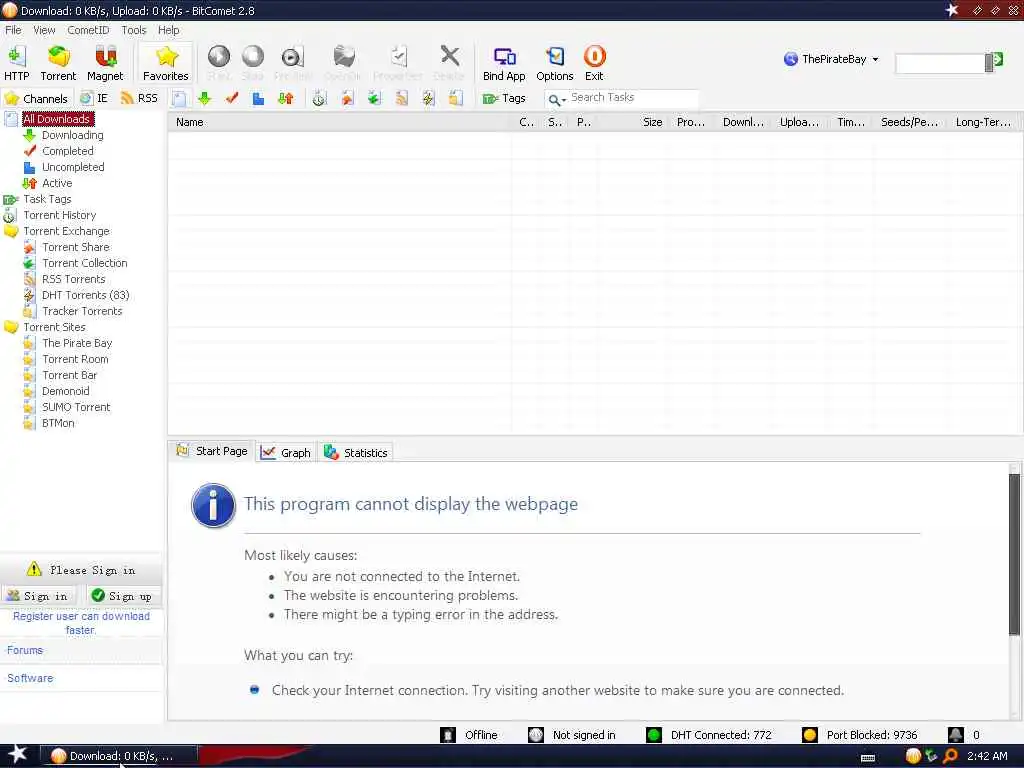Open ThePirateBay search engine dropdown
Screen dimensions: 1024x768
pos(831,59)
